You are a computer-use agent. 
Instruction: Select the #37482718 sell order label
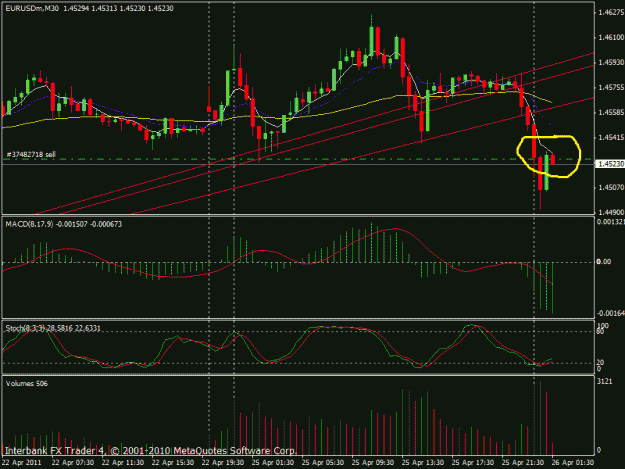[31, 154]
